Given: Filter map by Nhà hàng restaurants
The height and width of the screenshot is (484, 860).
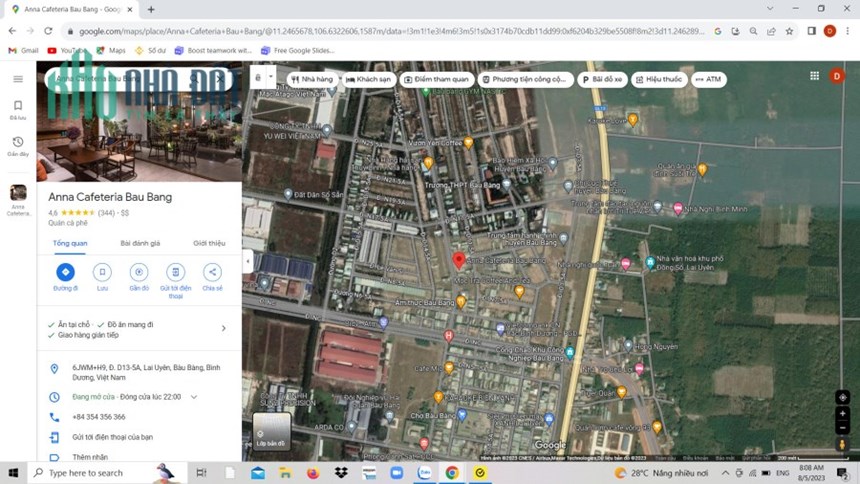Looking at the screenshot, I should click(x=313, y=79).
